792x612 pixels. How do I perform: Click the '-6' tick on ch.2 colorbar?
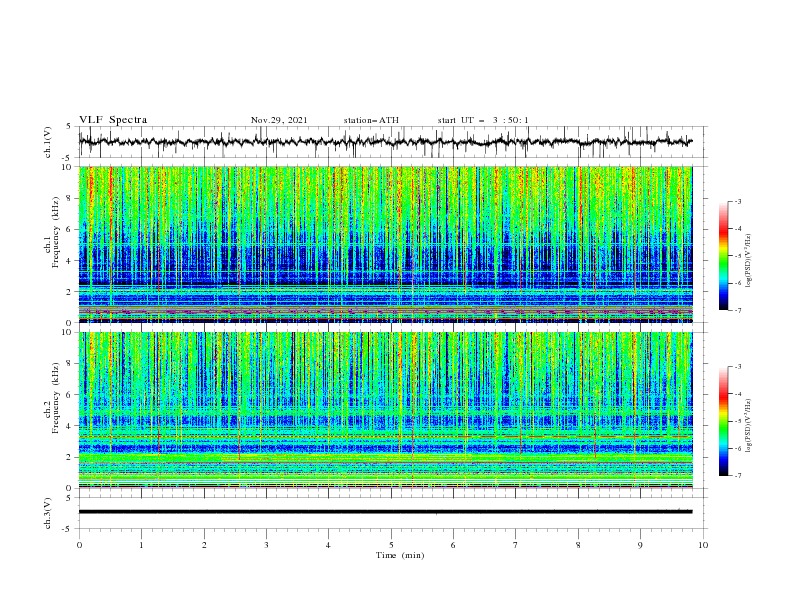pos(737,448)
